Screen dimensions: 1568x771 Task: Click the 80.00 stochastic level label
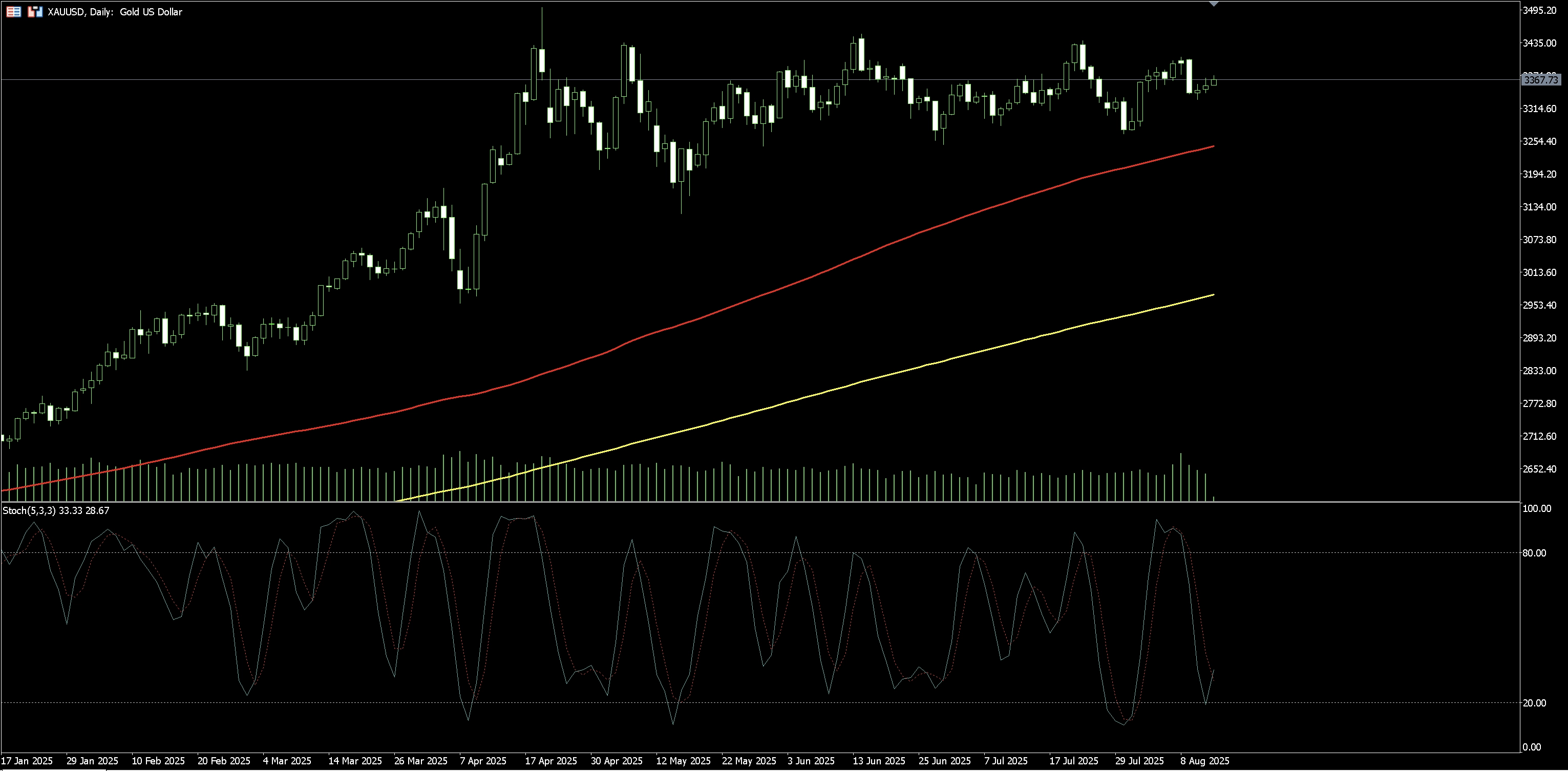pyautogui.click(x=1534, y=552)
